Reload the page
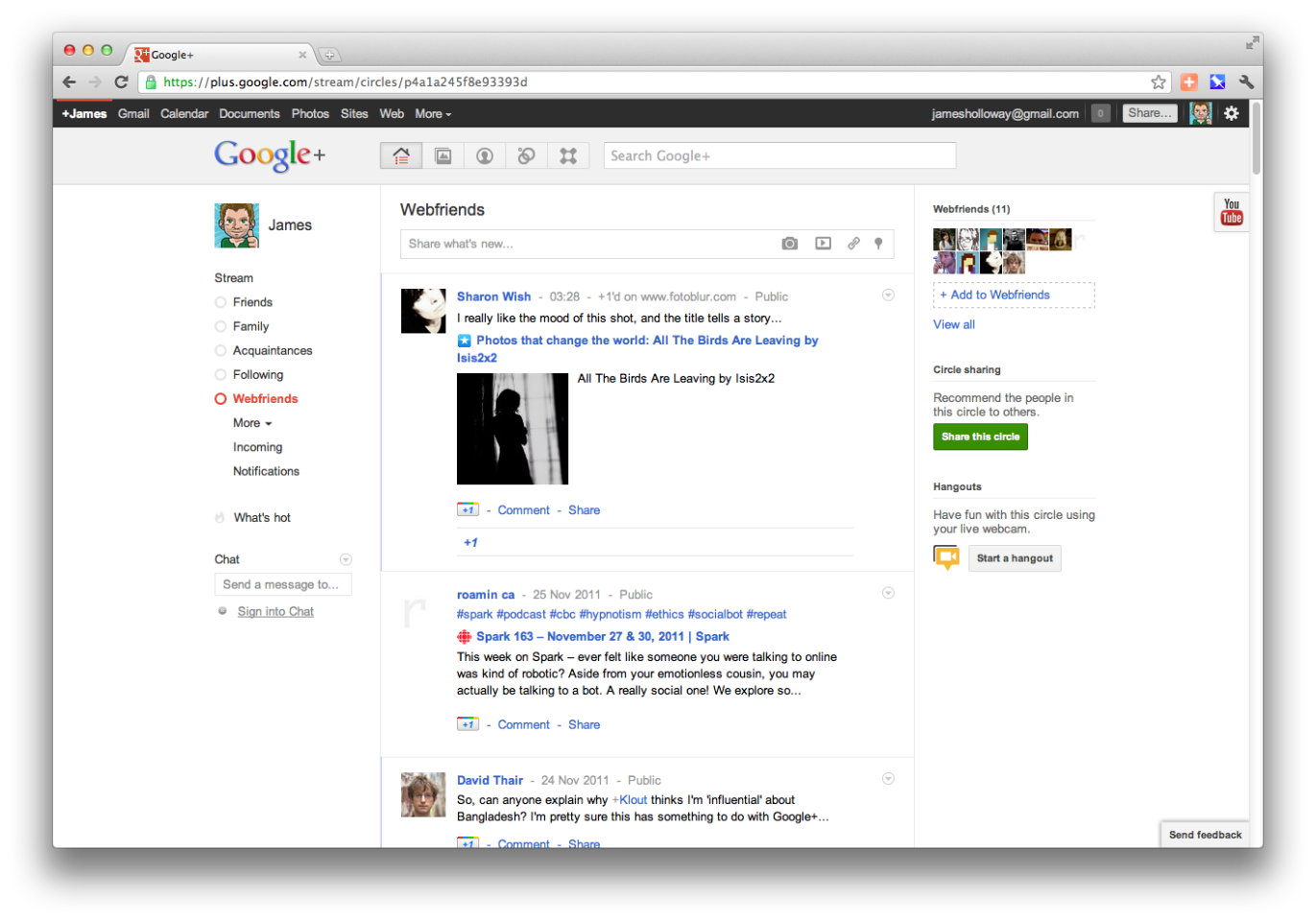The height and width of the screenshot is (921, 1316). [121, 83]
